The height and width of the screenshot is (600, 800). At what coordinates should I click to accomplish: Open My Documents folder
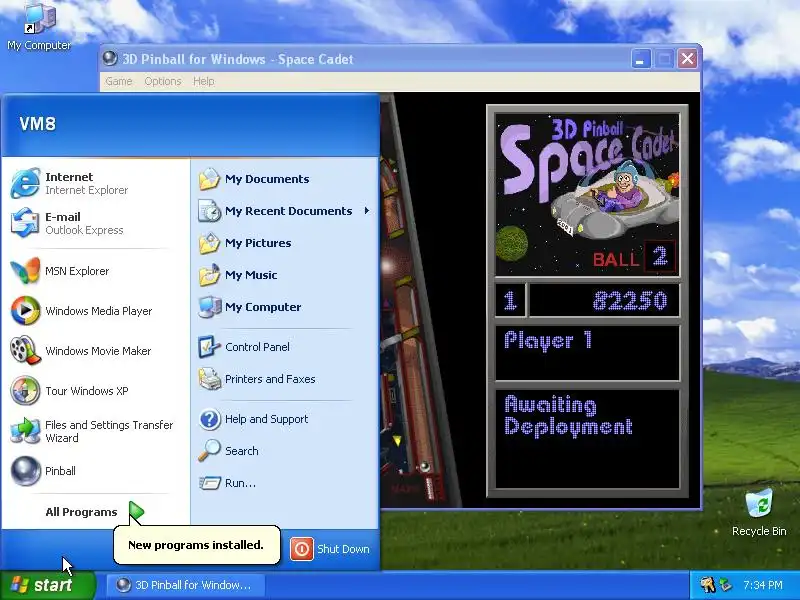coord(285,179)
